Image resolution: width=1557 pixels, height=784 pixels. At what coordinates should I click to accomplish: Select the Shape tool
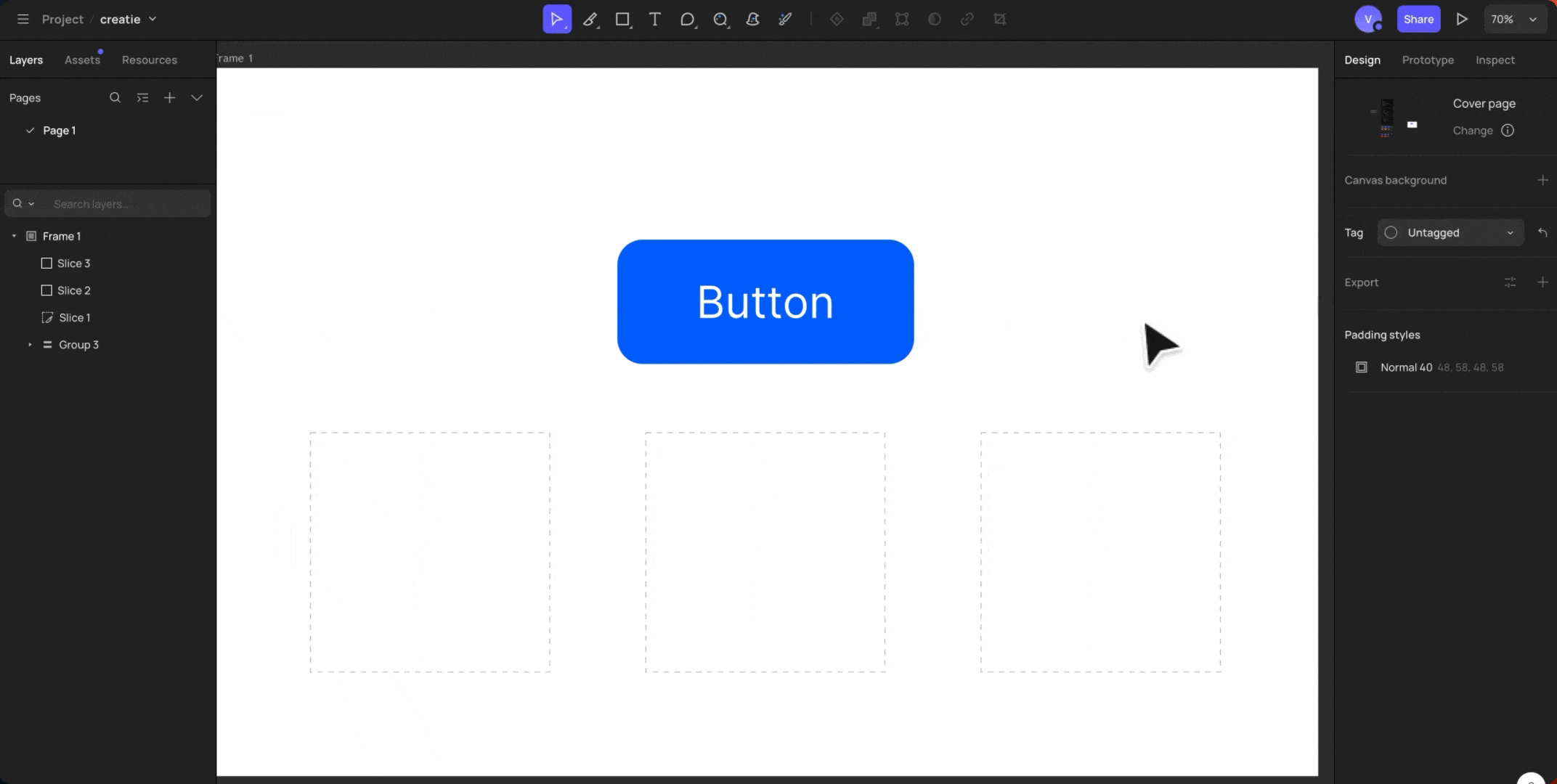[687, 20]
